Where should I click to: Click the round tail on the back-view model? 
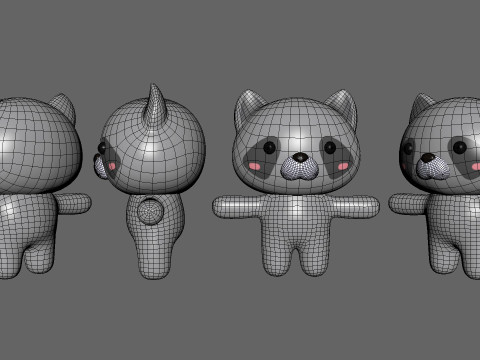click(150, 211)
